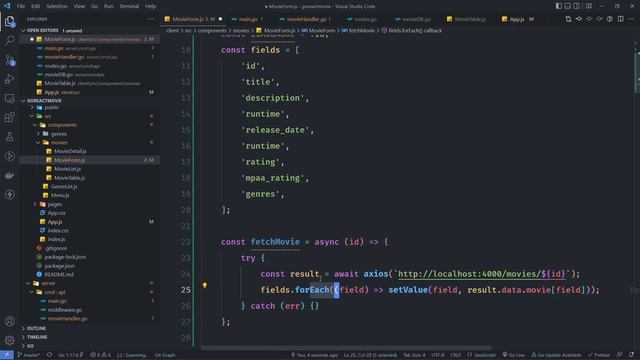Toggle the Panel layout icon

pyautogui.click(x=568, y=6)
